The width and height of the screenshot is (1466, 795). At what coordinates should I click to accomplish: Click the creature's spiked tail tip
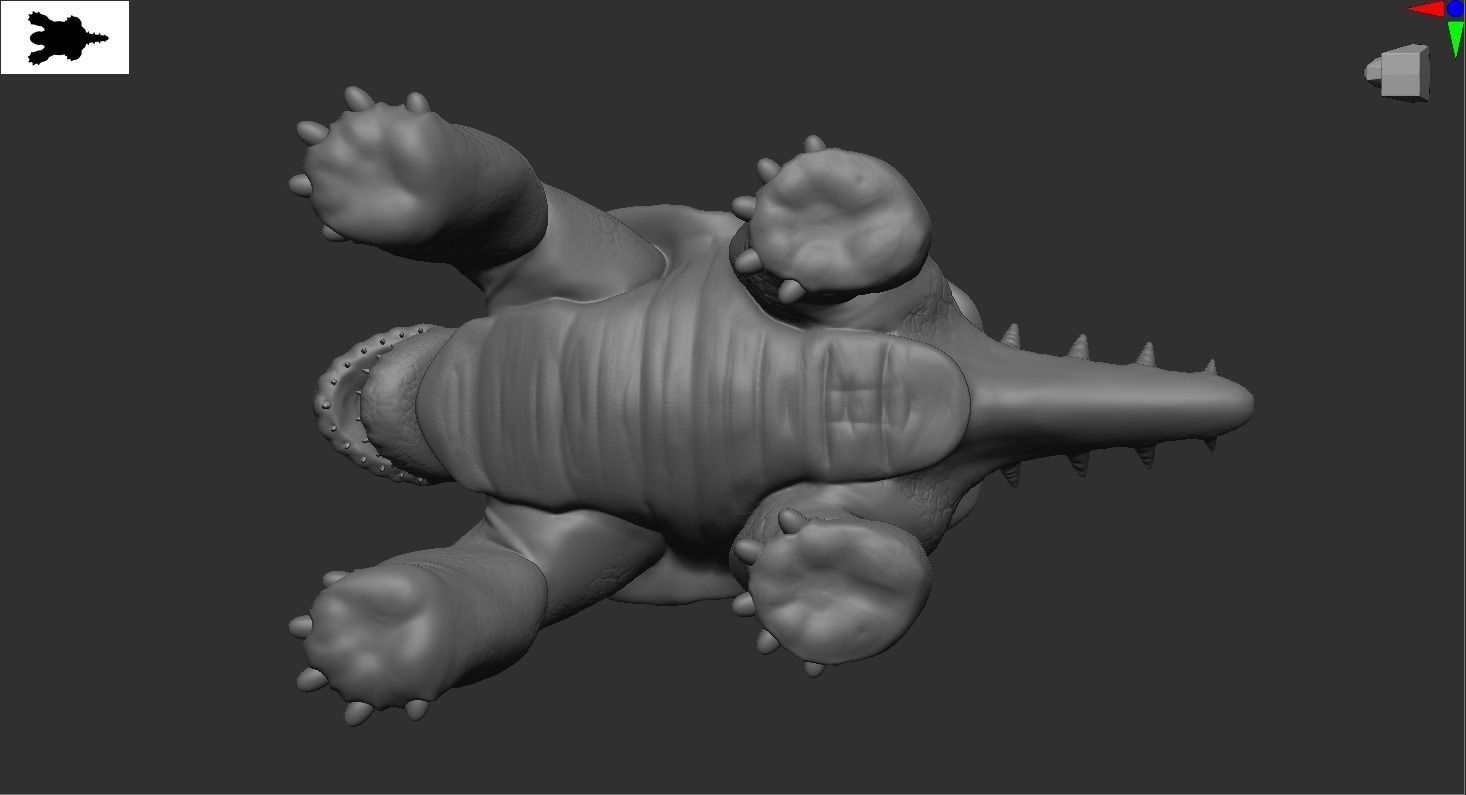coord(1230,403)
